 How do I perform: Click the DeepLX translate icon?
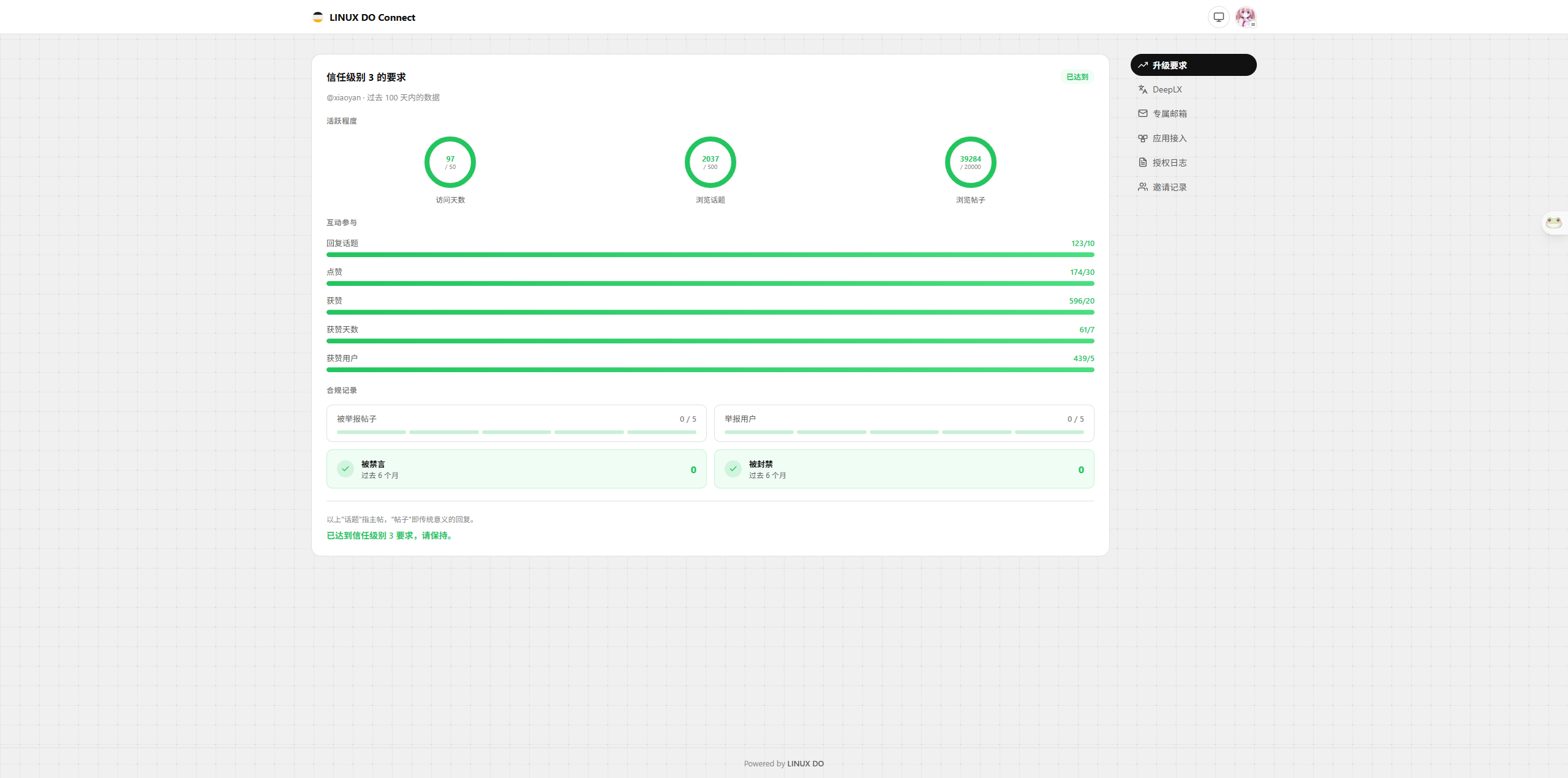(1142, 89)
